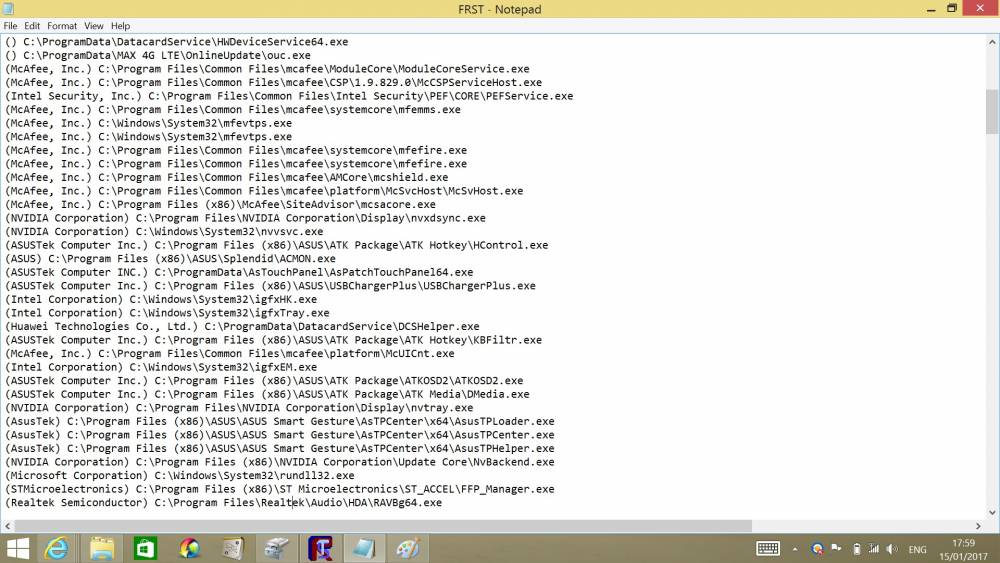Click the horizontal scrollbar thumb
This screenshot has height=563, width=1000.
[x=383, y=526]
